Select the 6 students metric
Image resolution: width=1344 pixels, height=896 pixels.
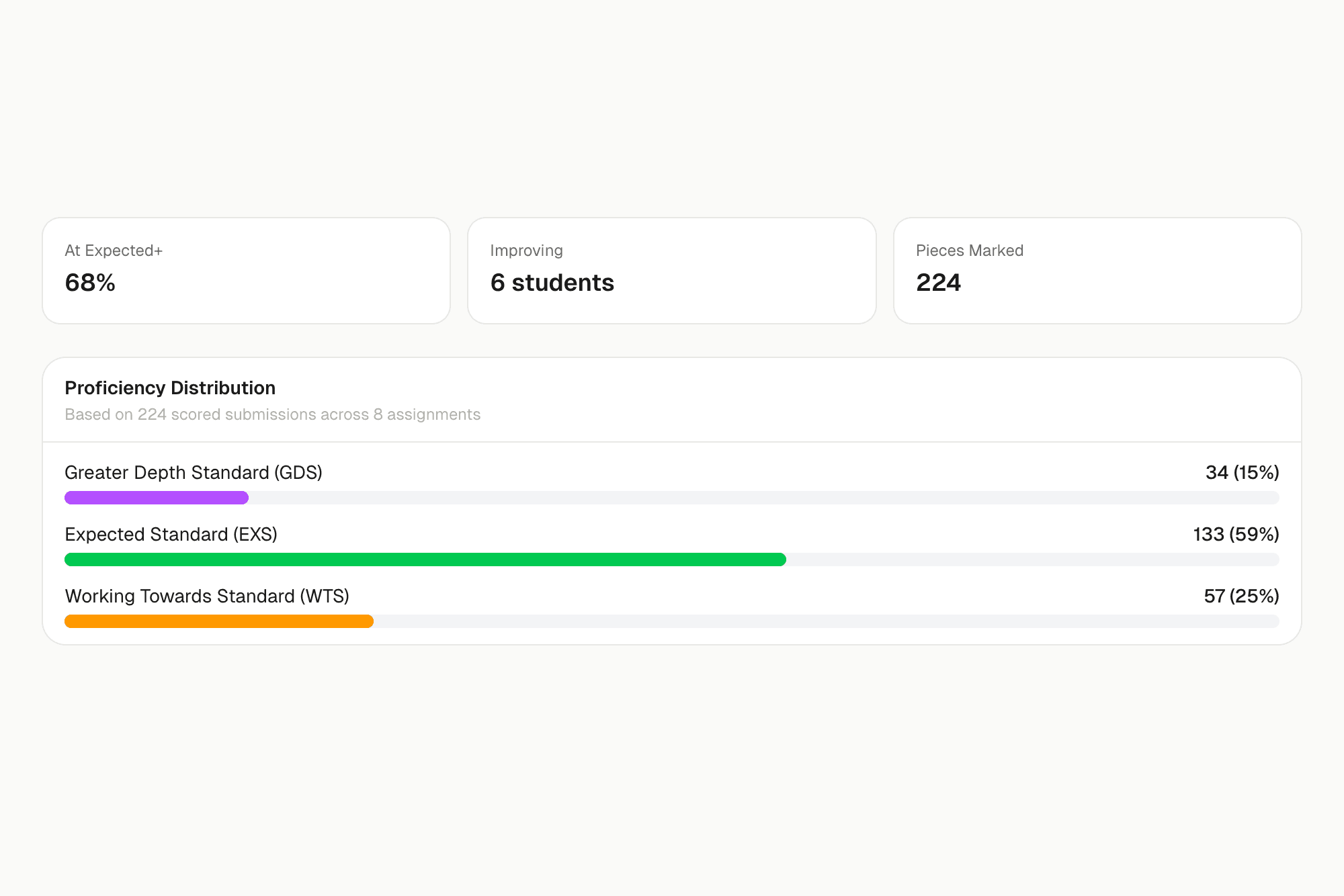(x=552, y=283)
